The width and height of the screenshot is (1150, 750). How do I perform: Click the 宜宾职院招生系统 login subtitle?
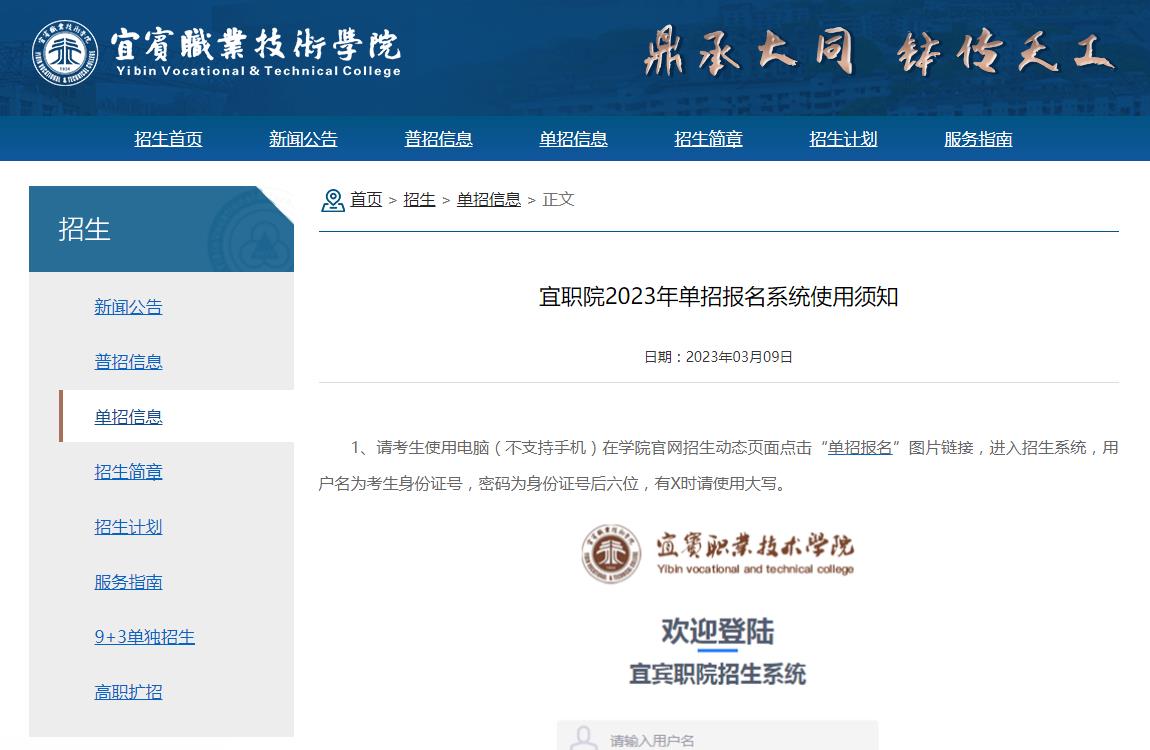[x=717, y=674]
